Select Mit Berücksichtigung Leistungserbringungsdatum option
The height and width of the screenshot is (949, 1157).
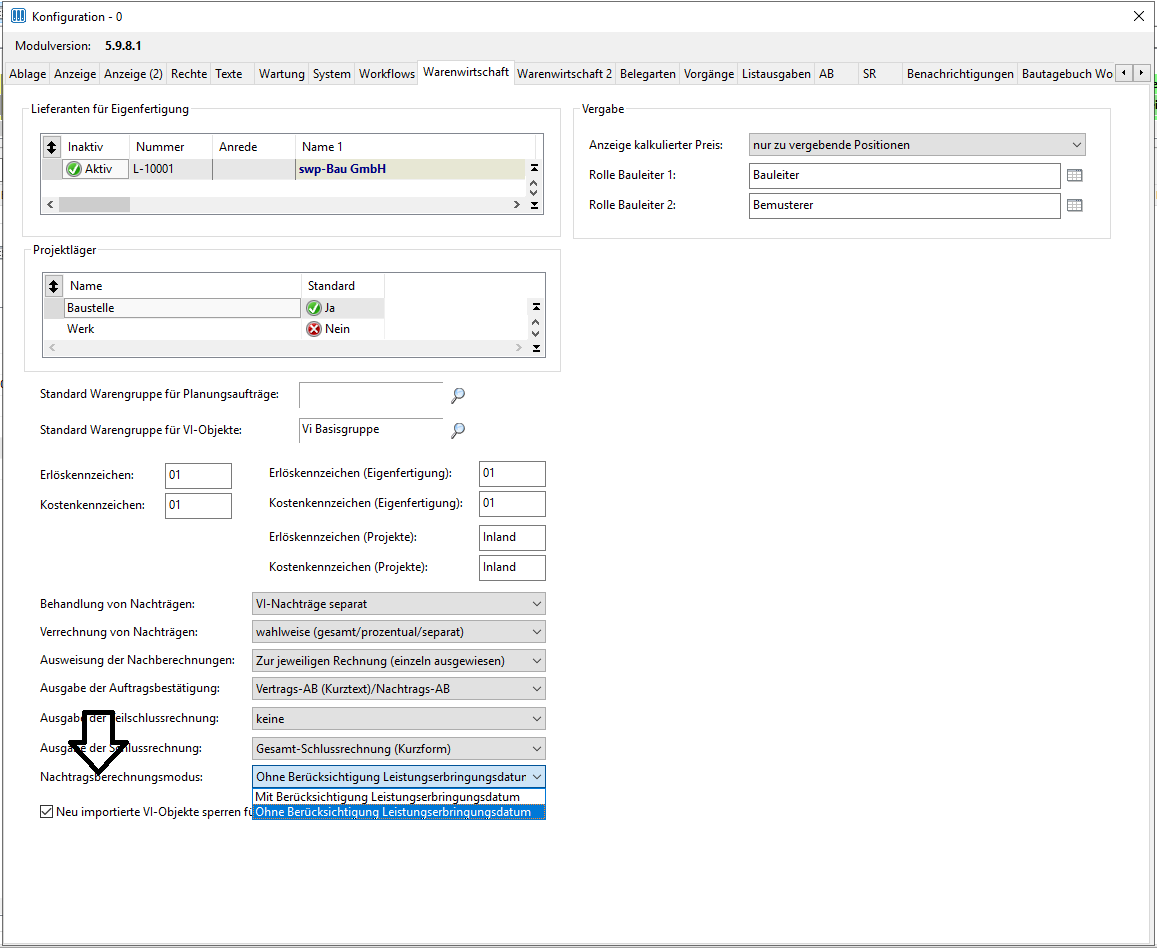tap(398, 797)
